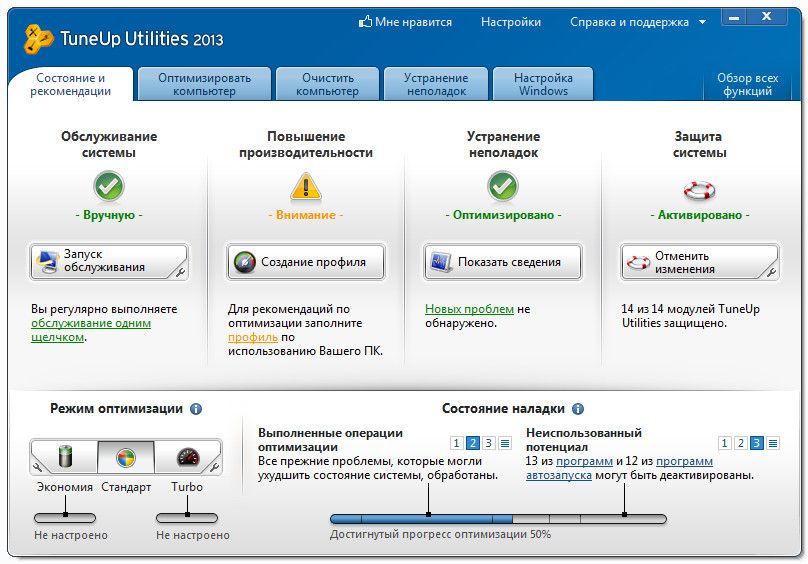The width and height of the screenshot is (808, 564).
Task: Show page 3 of Выполненные операции оптимизации
Action: pyautogui.click(x=489, y=443)
